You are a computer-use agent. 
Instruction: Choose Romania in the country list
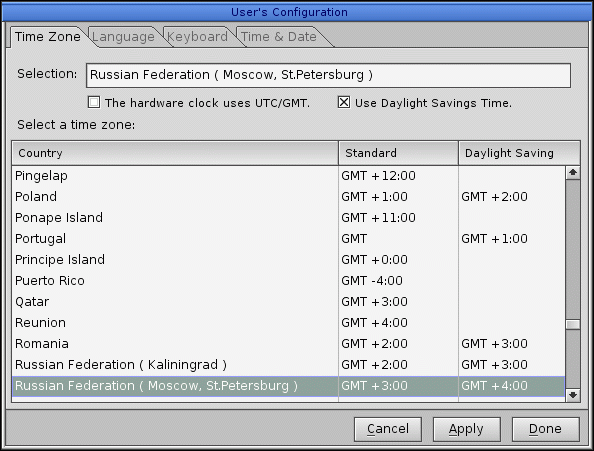tap(288, 344)
